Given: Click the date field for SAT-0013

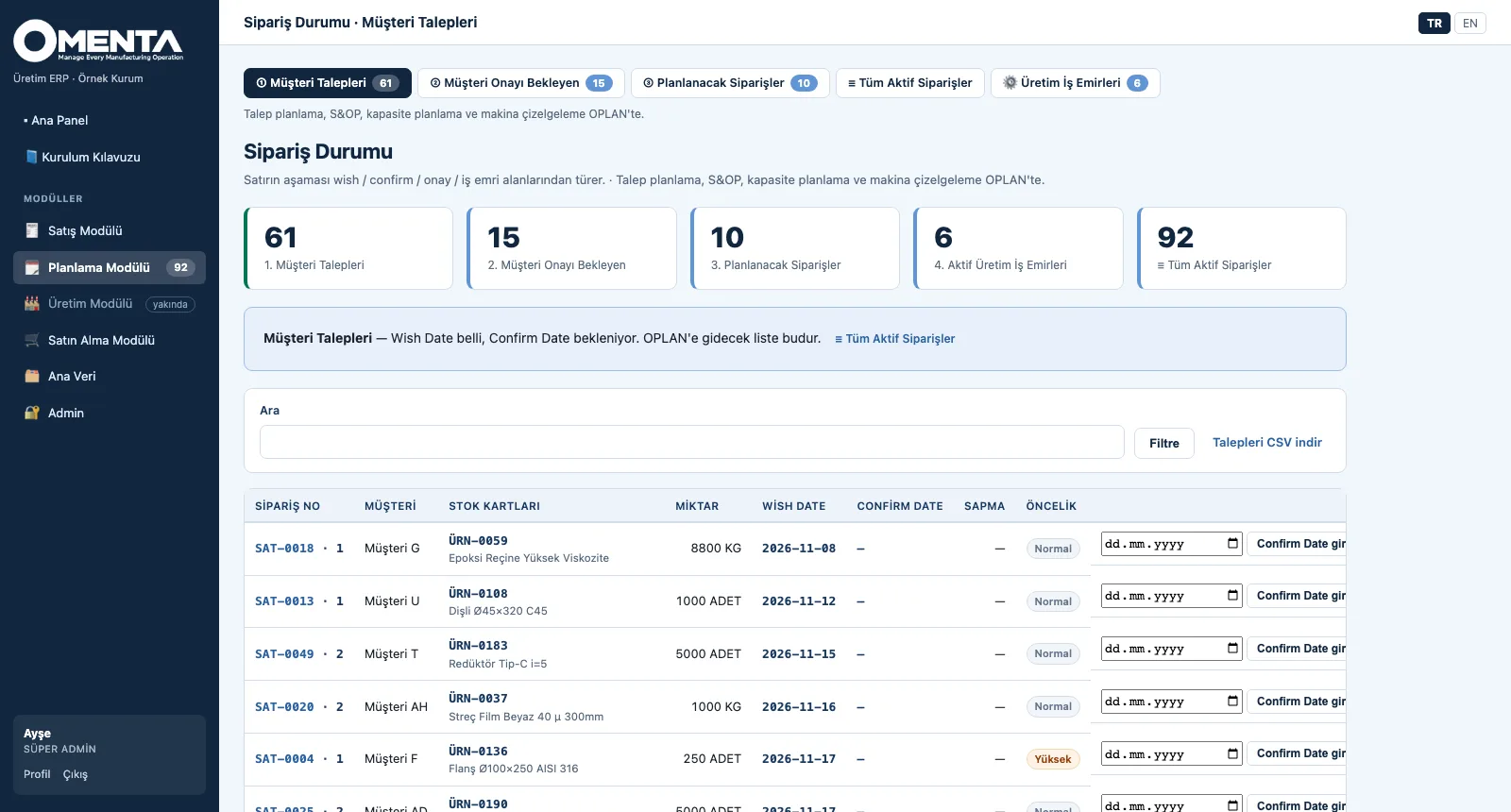Looking at the screenshot, I should click(x=1172, y=596).
